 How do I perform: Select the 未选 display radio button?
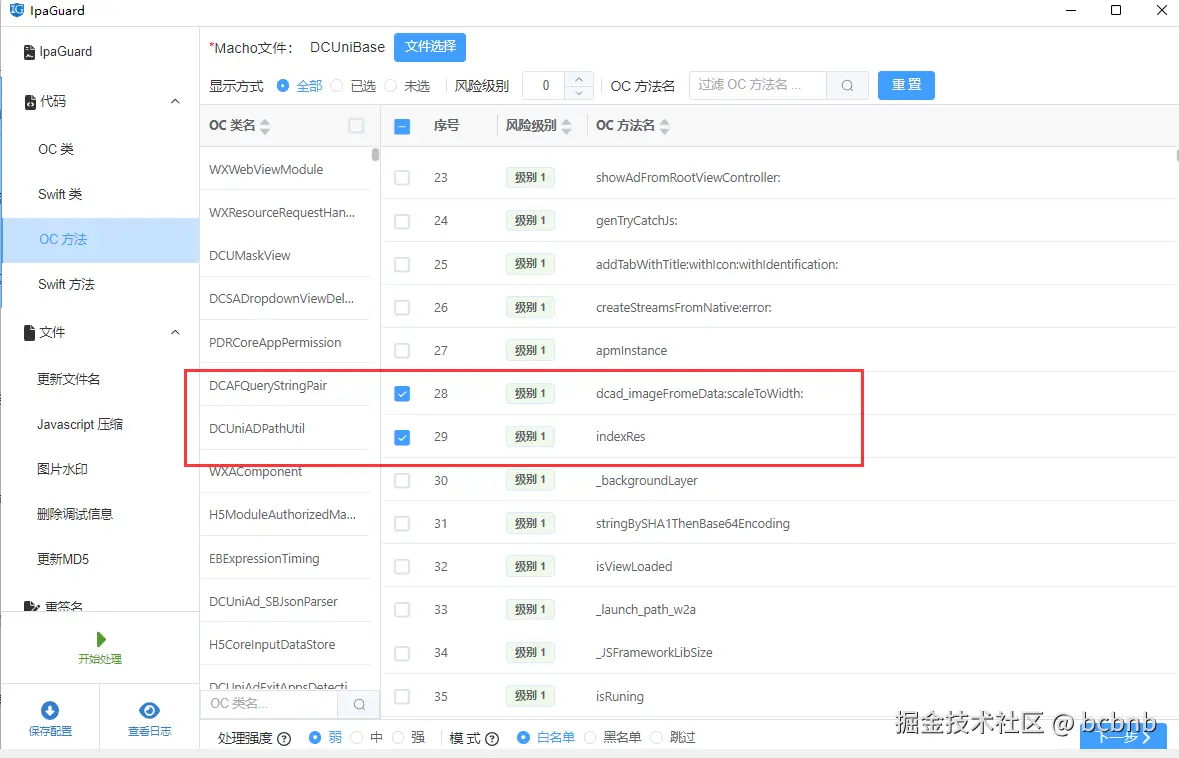tap(390, 86)
